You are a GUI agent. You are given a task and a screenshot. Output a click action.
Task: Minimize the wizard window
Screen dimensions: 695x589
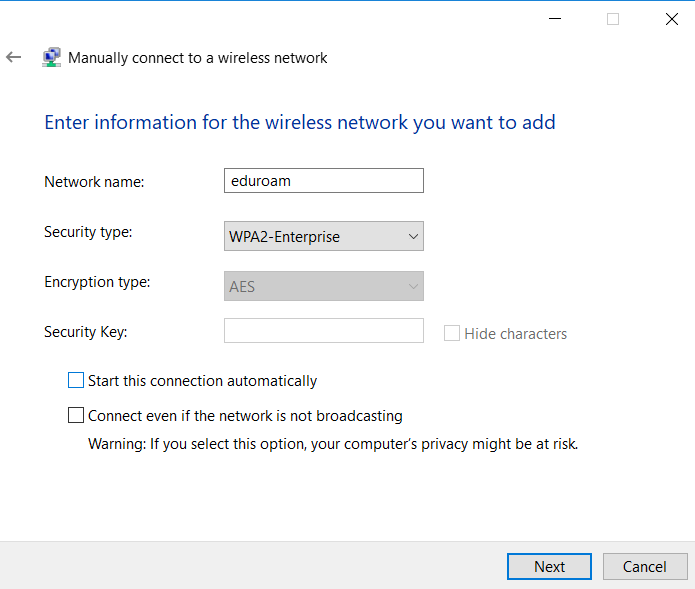tap(555, 19)
